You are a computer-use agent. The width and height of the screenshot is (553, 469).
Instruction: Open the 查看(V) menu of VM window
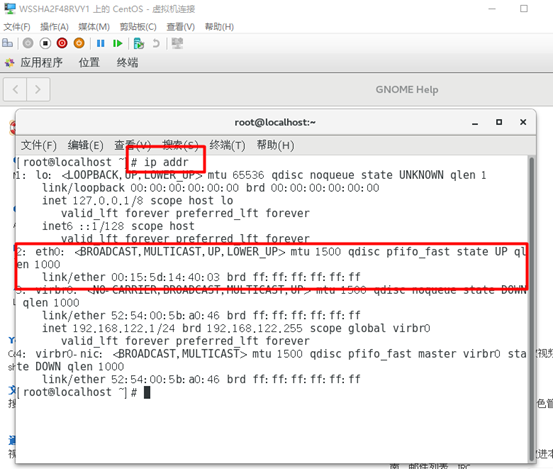pos(181,27)
